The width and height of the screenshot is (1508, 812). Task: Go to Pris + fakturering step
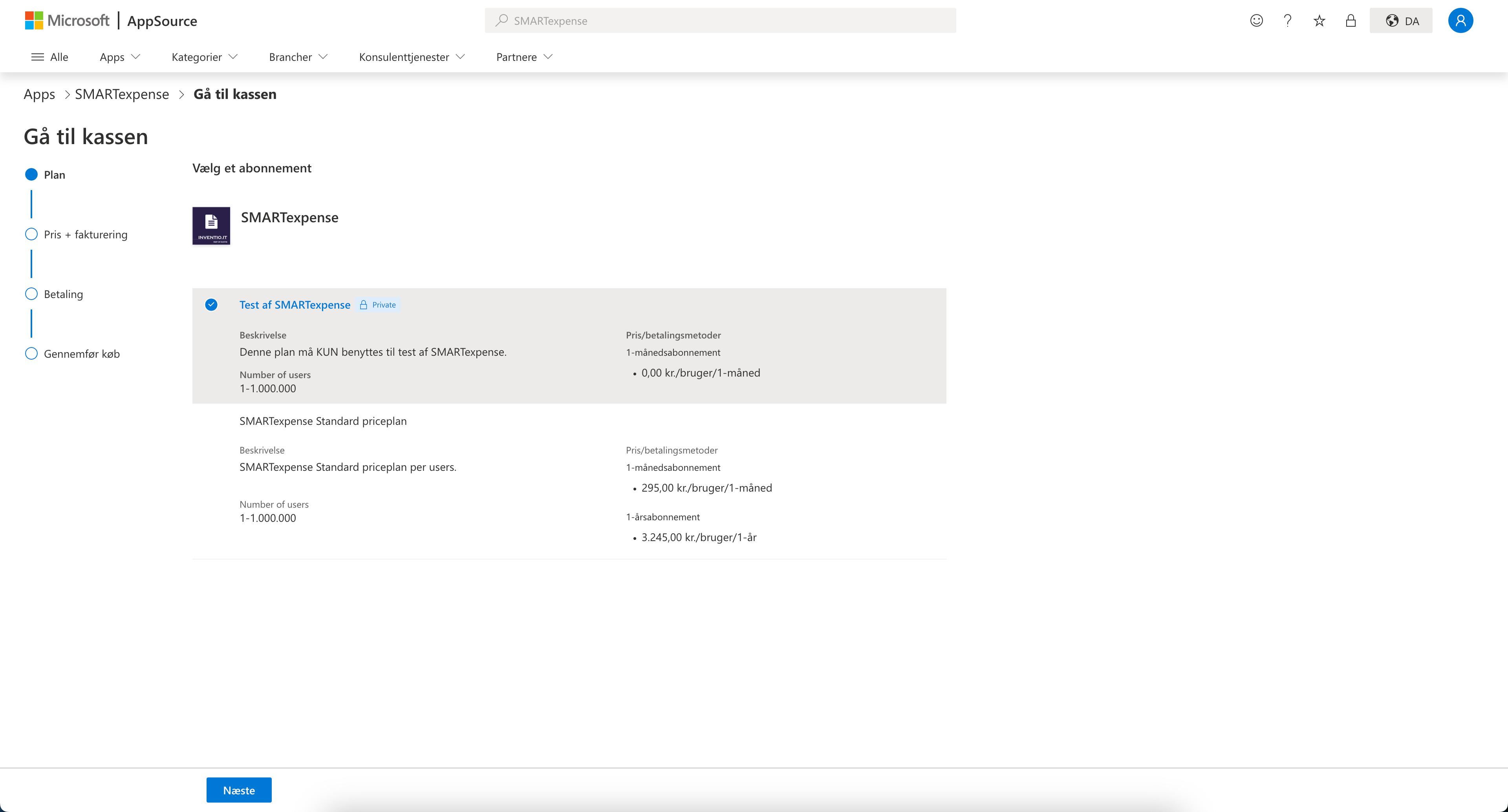coord(85,234)
